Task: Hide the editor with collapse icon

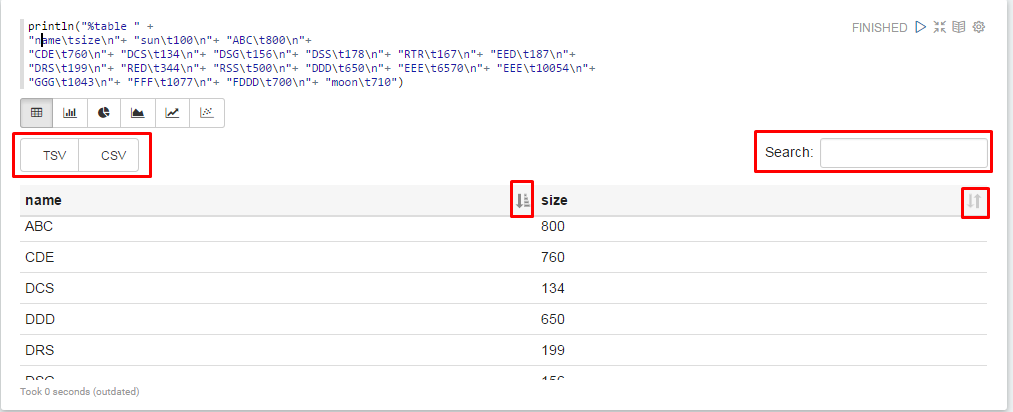Action: 939,27
